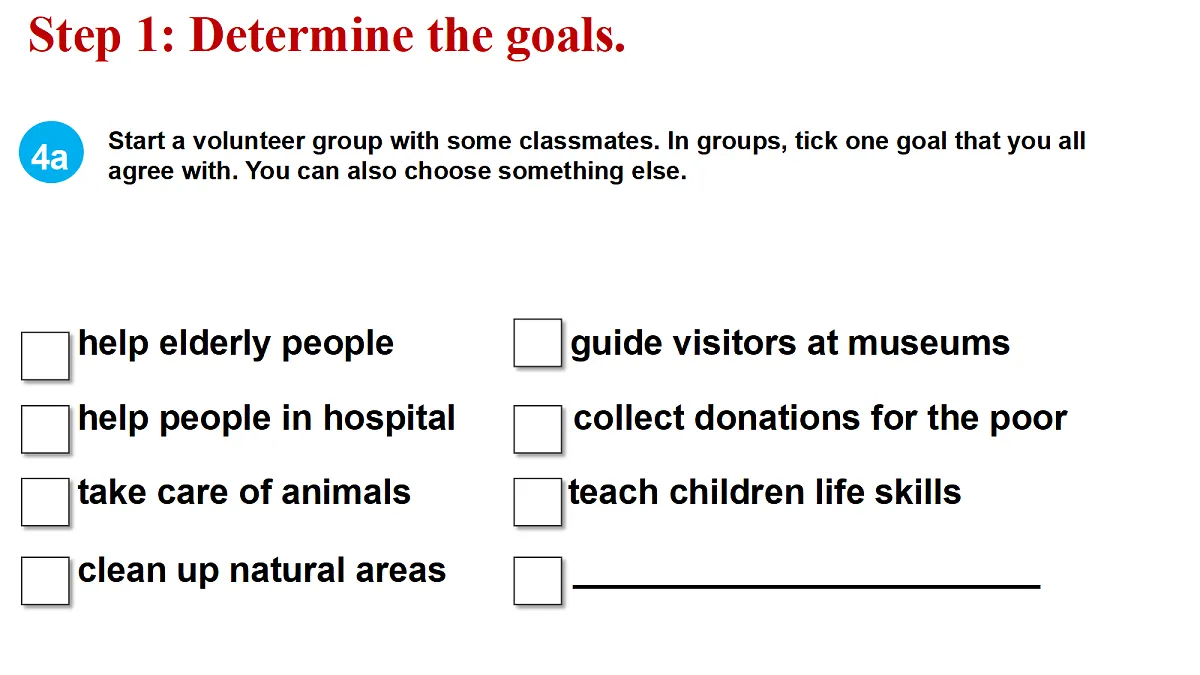Check the 'clean up natural areas' box
Image resolution: width=1200 pixels, height=675 pixels.
pyautogui.click(x=45, y=581)
